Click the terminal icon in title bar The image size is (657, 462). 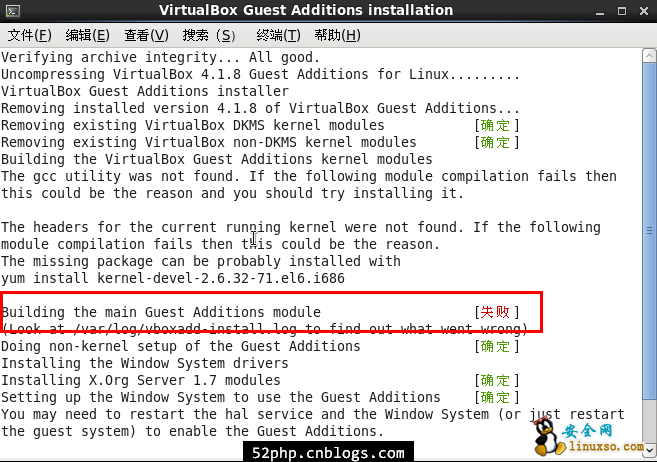pyautogui.click(x=12, y=11)
